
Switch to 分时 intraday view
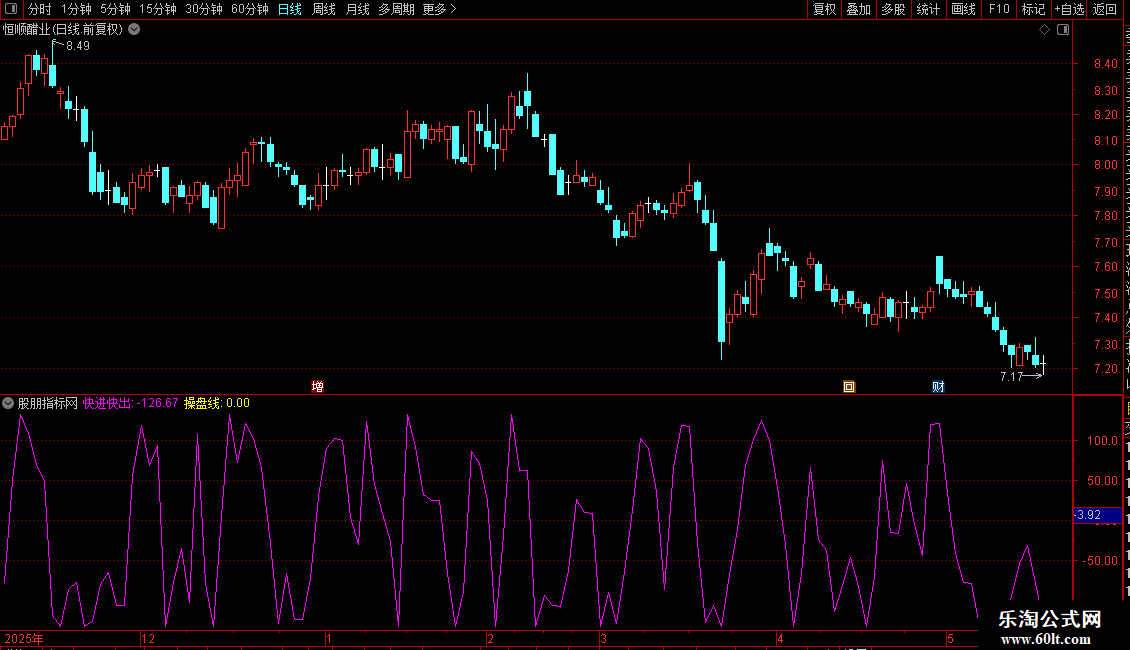40,9
